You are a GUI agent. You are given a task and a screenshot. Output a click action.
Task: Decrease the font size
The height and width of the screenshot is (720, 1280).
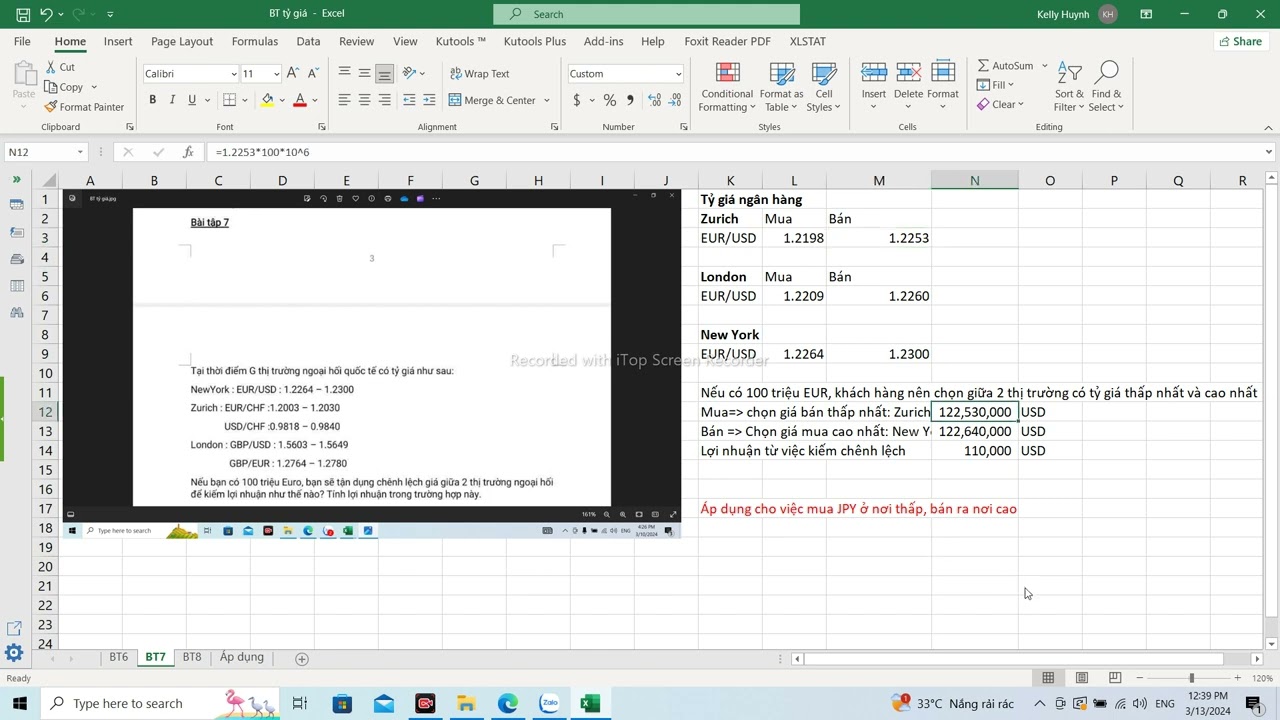pos(312,73)
